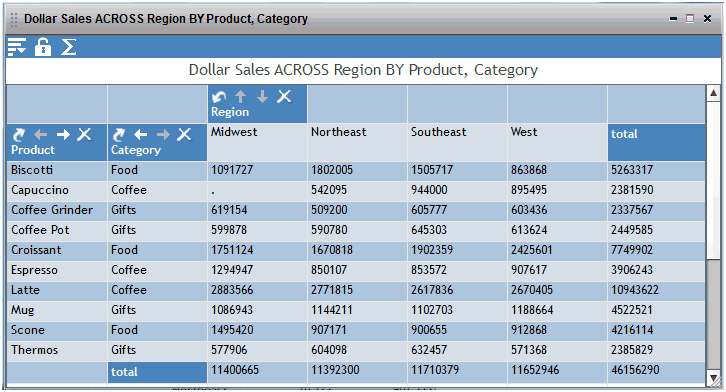Click the sigma aggregation icon
Screen dimensions: 726x392
pos(69,47)
